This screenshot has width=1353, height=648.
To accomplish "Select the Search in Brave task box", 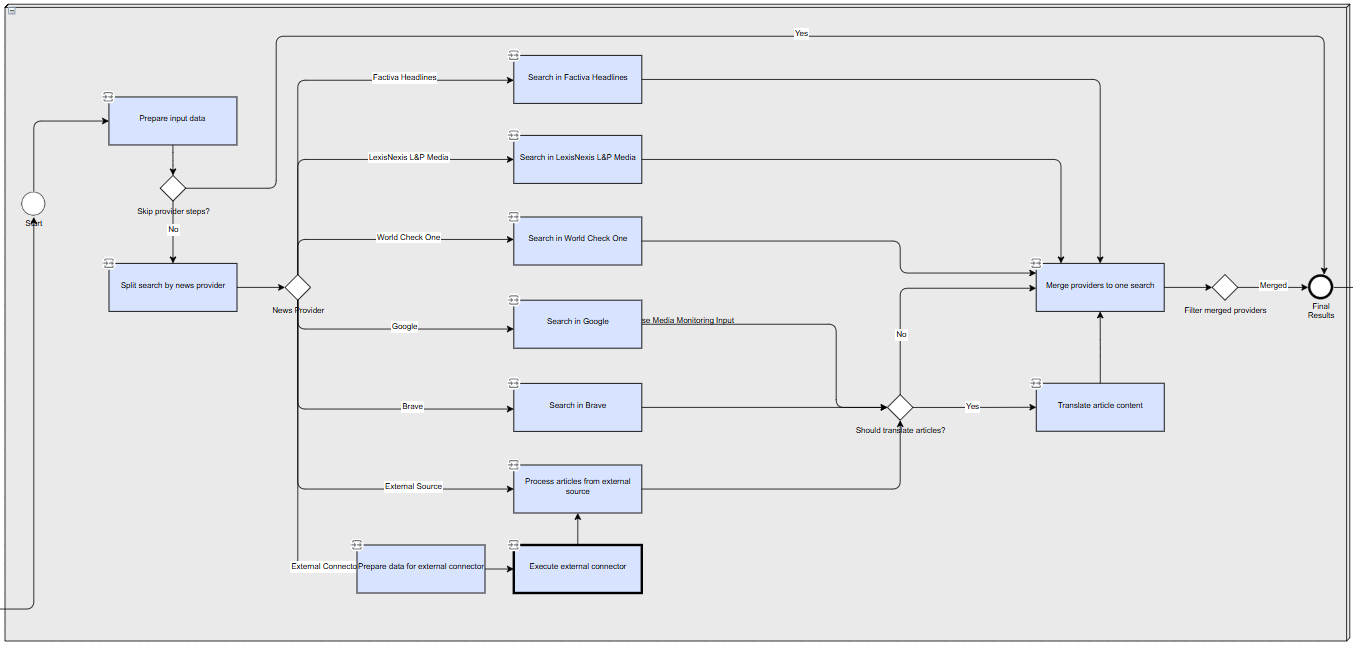I will click(578, 407).
